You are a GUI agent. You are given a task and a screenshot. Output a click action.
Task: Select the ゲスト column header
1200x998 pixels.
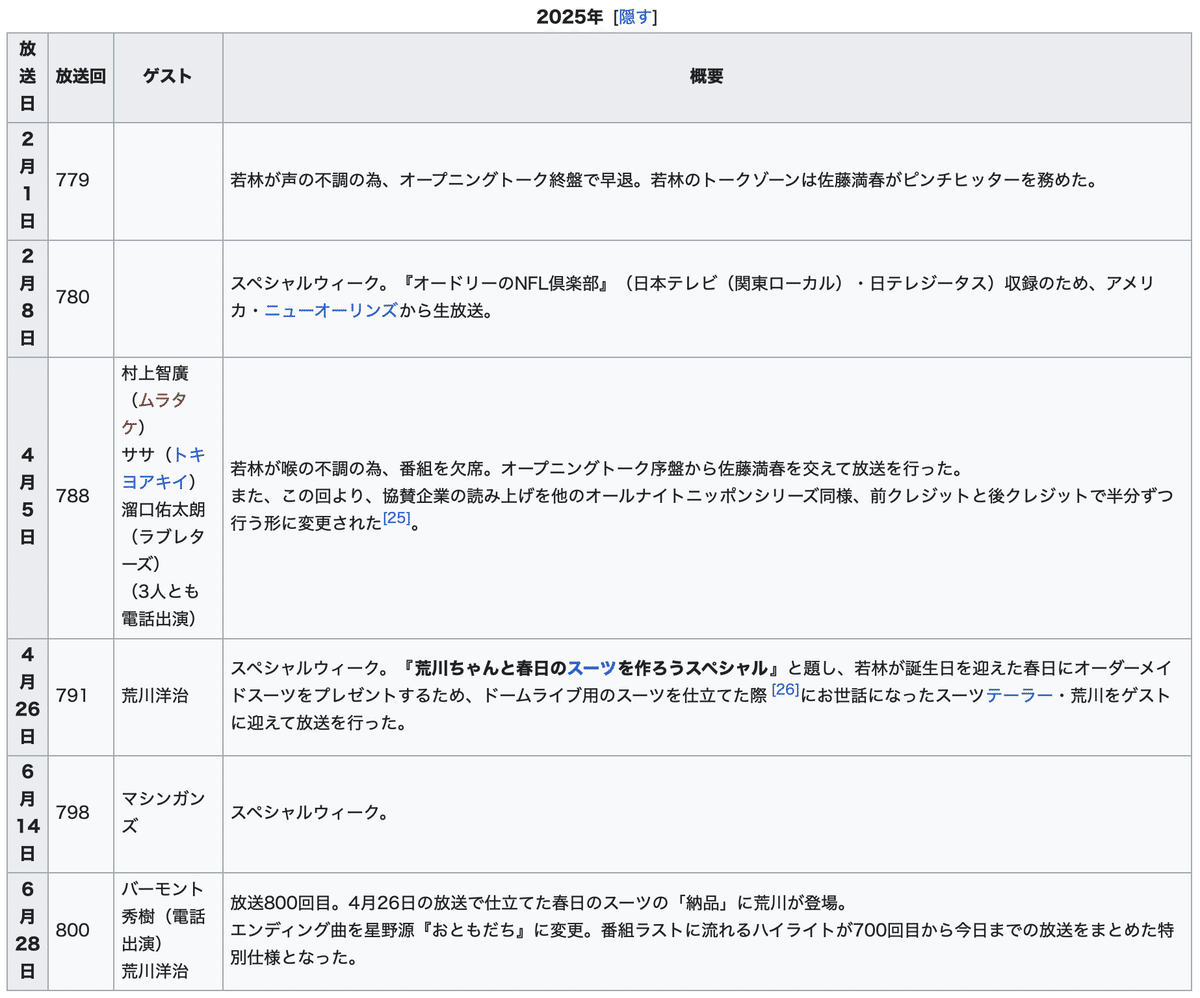(167, 76)
